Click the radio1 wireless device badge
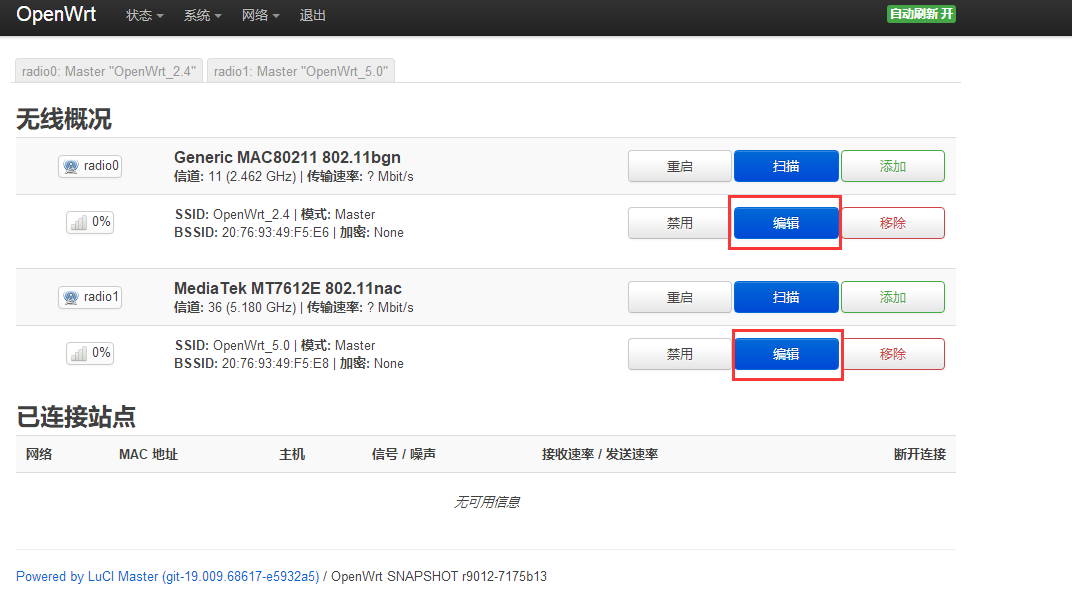The image size is (1072, 593). pyautogui.click(x=90, y=297)
